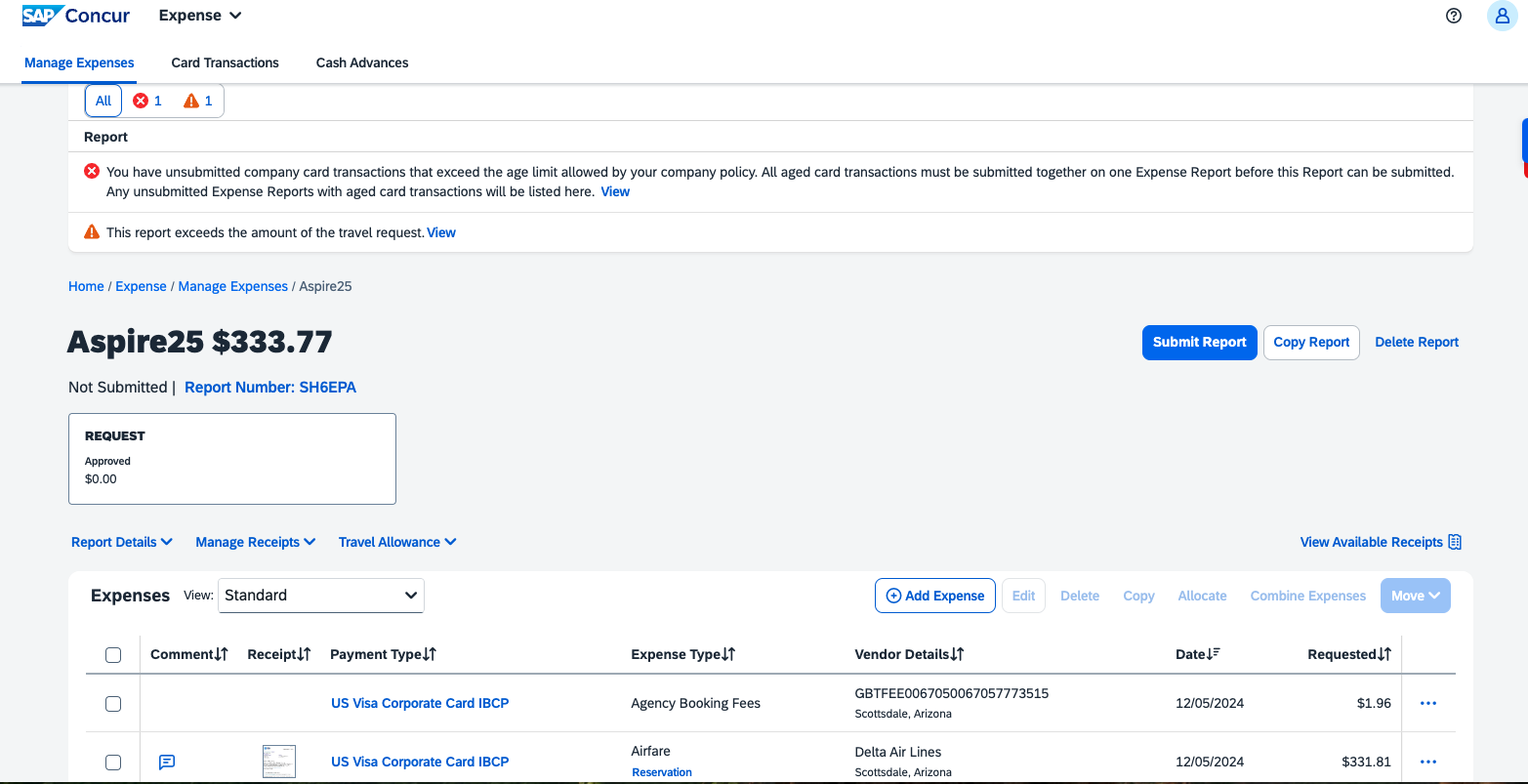Check the Agency Booking Fees row checkbox
The height and width of the screenshot is (784, 1528).
point(113,704)
